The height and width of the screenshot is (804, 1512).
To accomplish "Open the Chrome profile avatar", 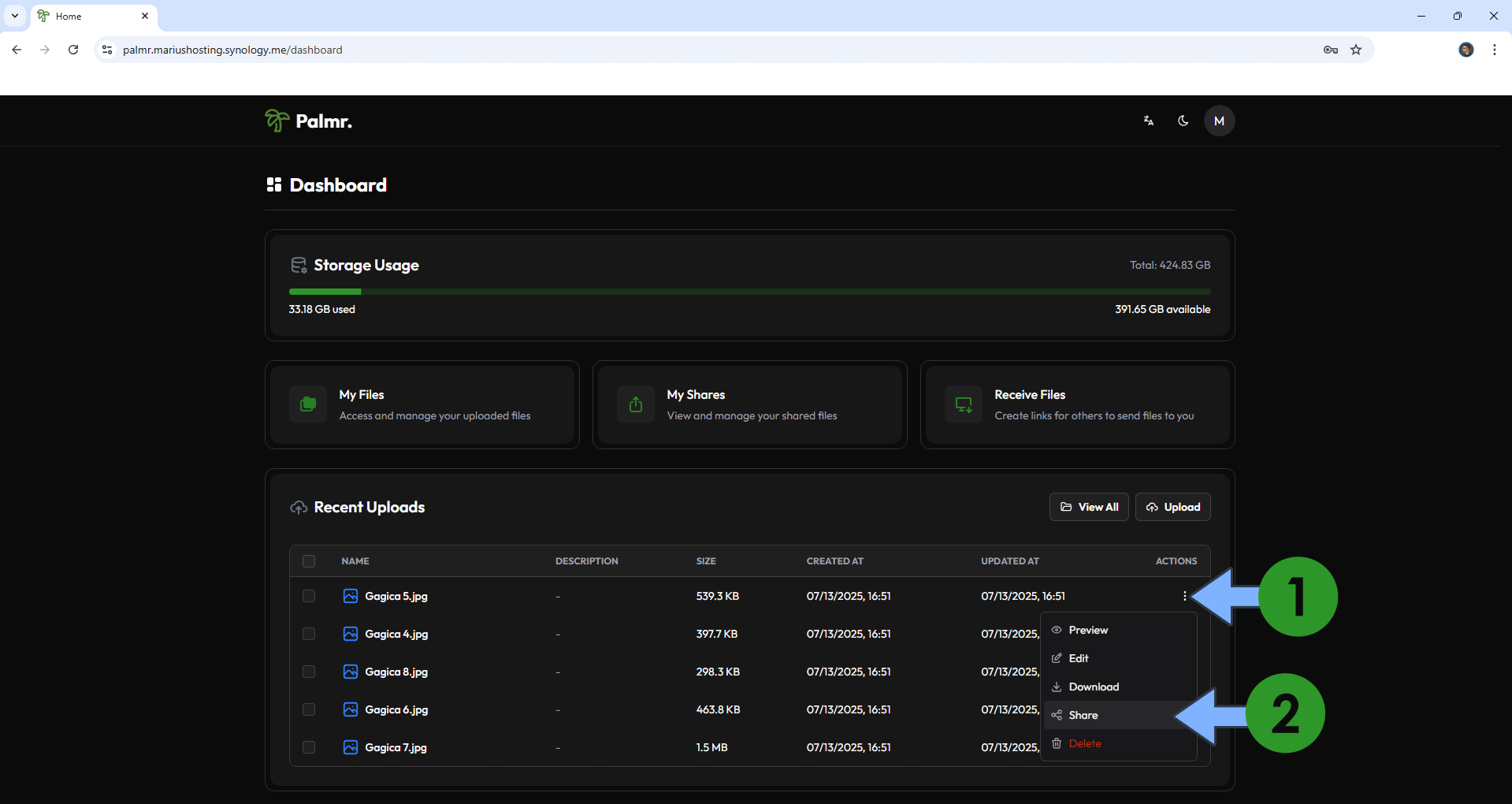I will [1466, 50].
